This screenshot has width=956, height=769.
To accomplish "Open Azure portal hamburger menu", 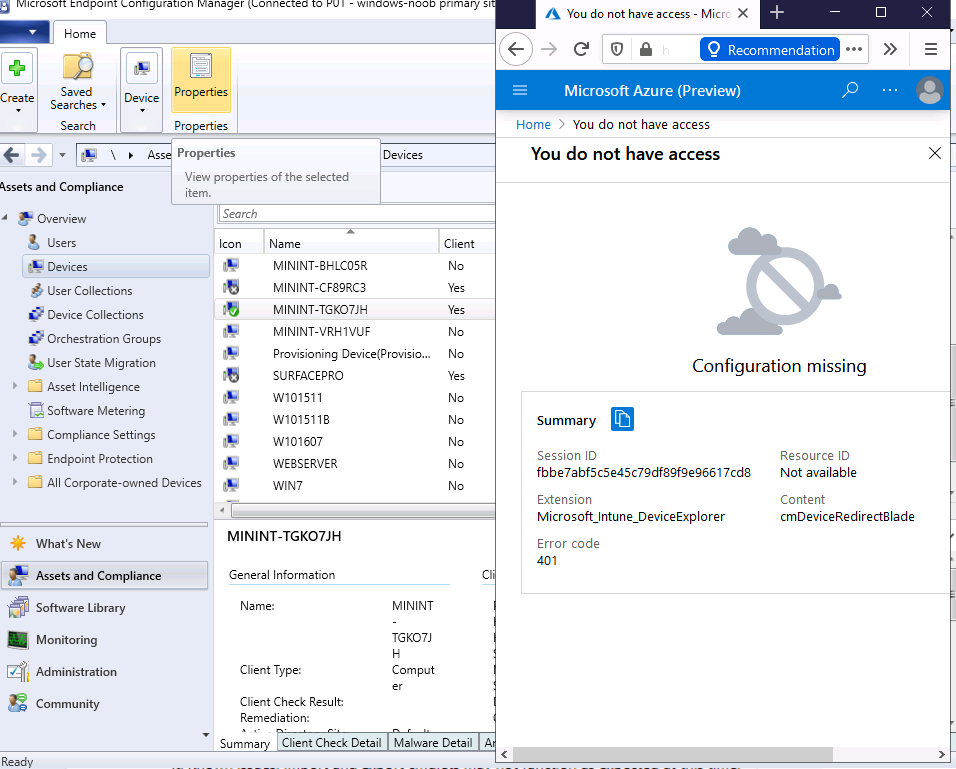I will pos(519,90).
